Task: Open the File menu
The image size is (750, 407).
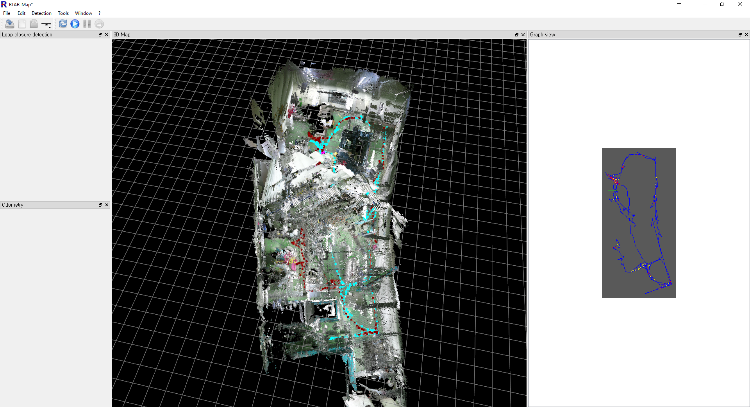Action: [x=6, y=13]
